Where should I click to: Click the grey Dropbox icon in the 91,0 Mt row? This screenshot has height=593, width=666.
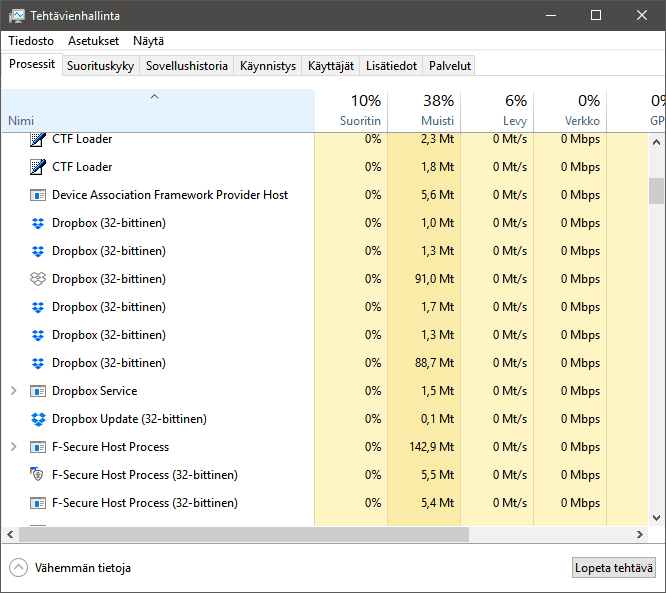(x=38, y=279)
